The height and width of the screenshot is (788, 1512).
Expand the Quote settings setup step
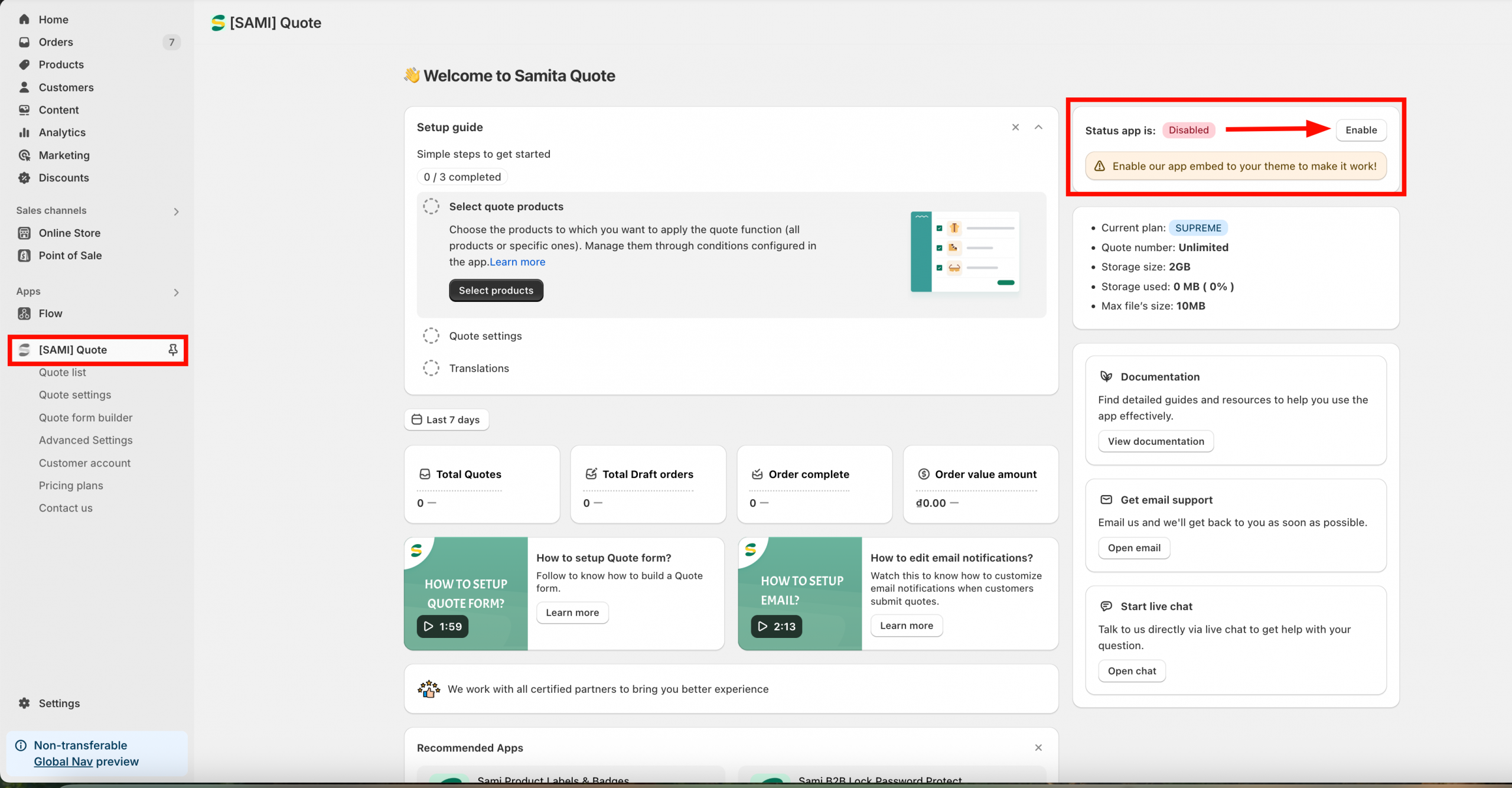coord(485,336)
